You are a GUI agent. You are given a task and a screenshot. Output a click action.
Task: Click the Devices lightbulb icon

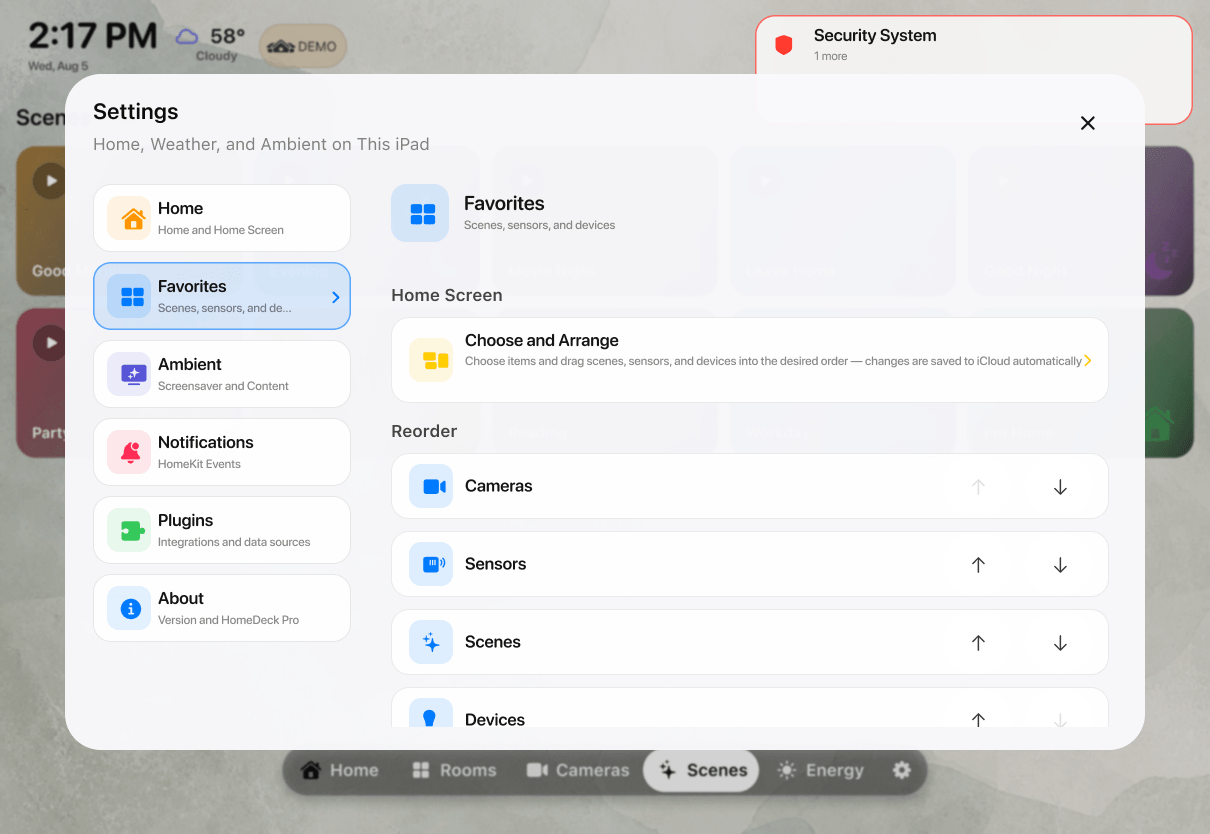tap(431, 712)
